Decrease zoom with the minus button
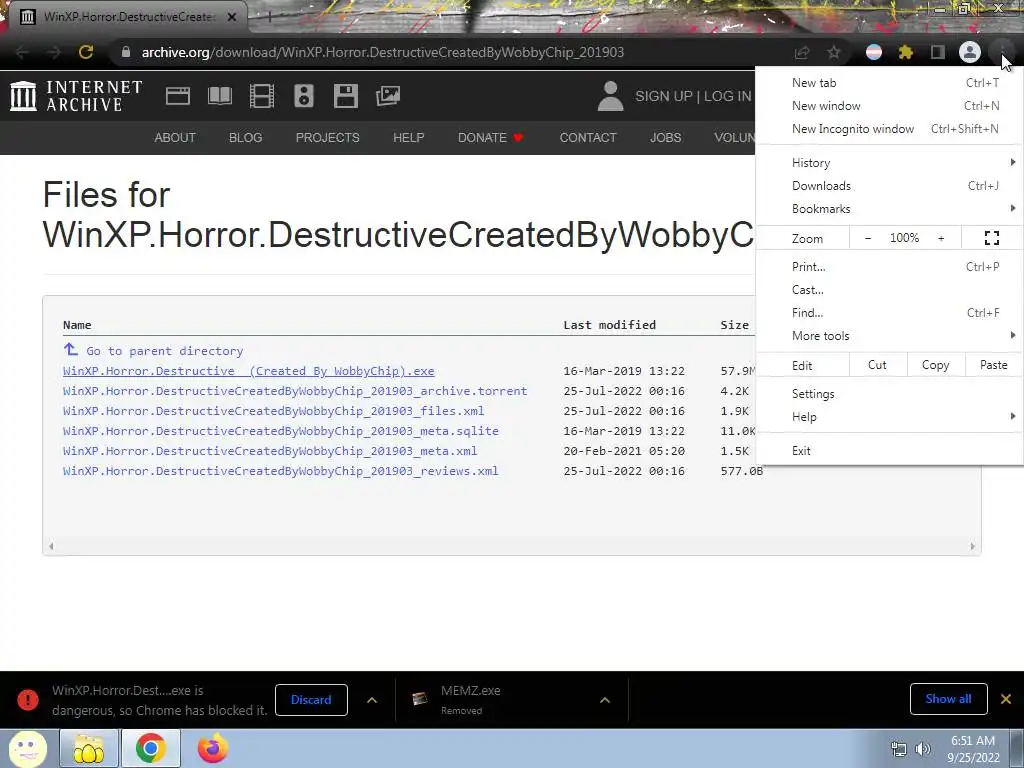Viewport: 1024px width, 768px height. (x=868, y=238)
